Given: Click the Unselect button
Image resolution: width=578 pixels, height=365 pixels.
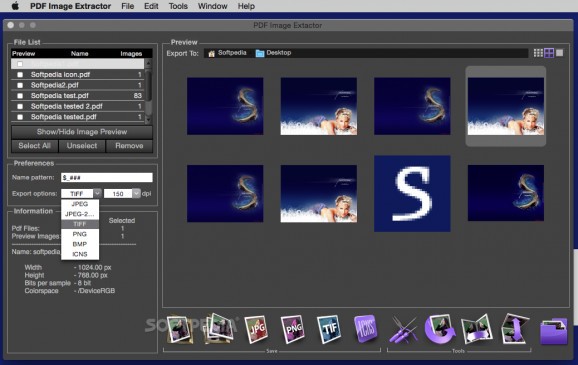Looking at the screenshot, I should pos(82,146).
